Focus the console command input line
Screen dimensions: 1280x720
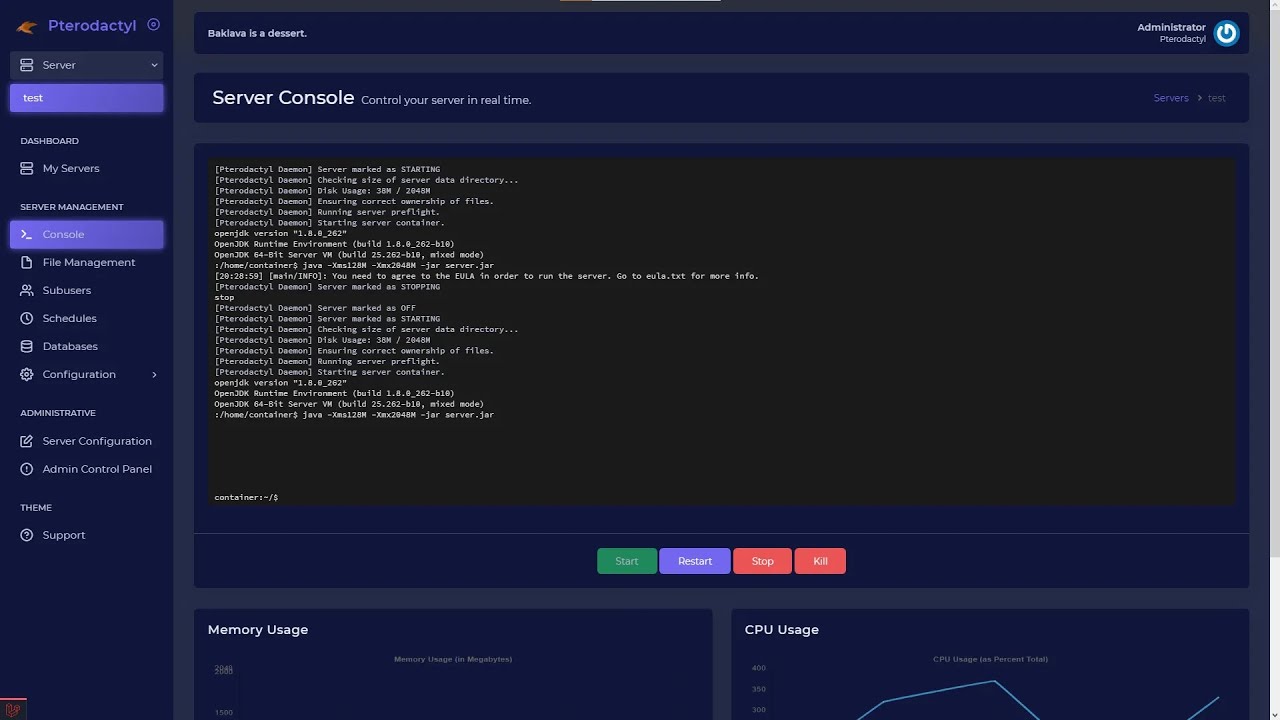coord(722,497)
